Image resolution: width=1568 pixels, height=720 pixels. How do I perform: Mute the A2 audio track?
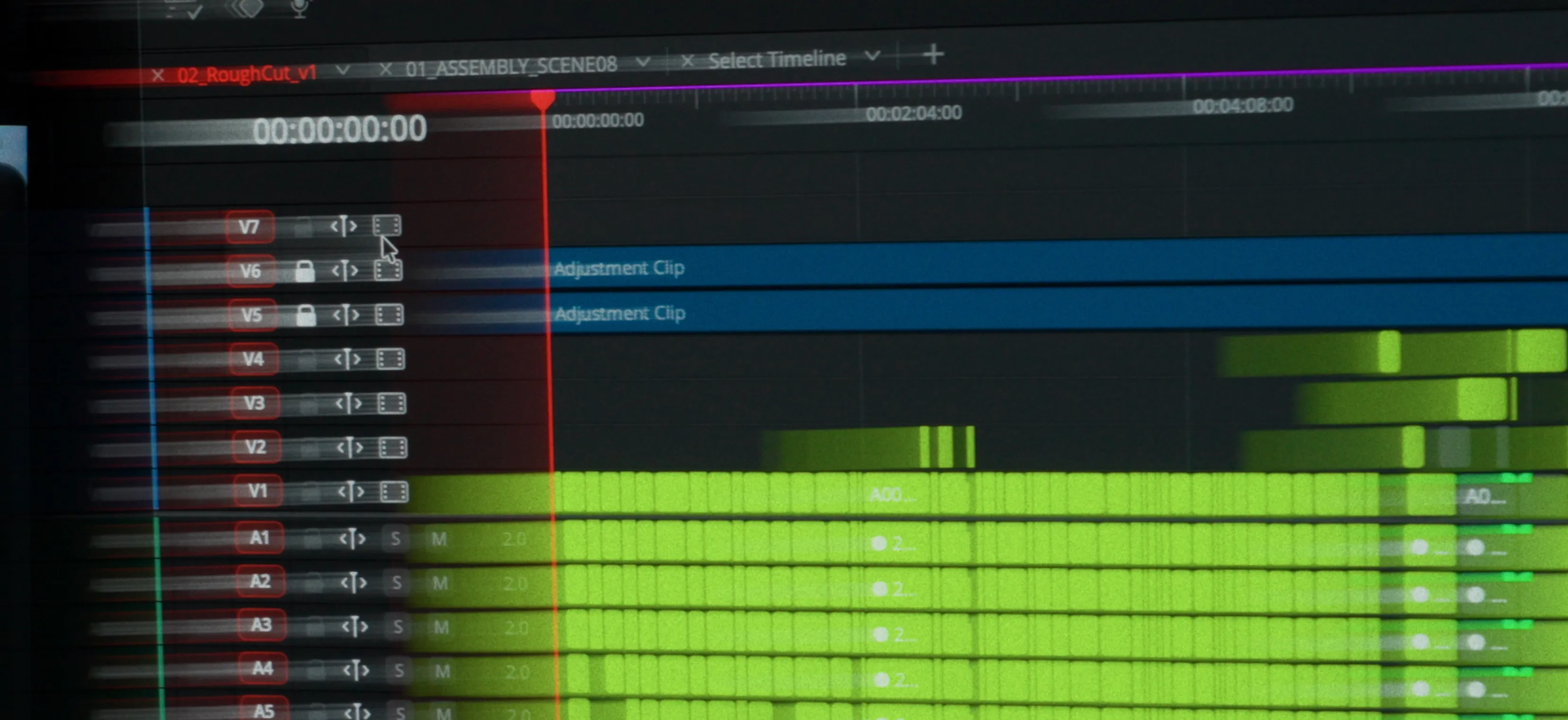click(440, 583)
